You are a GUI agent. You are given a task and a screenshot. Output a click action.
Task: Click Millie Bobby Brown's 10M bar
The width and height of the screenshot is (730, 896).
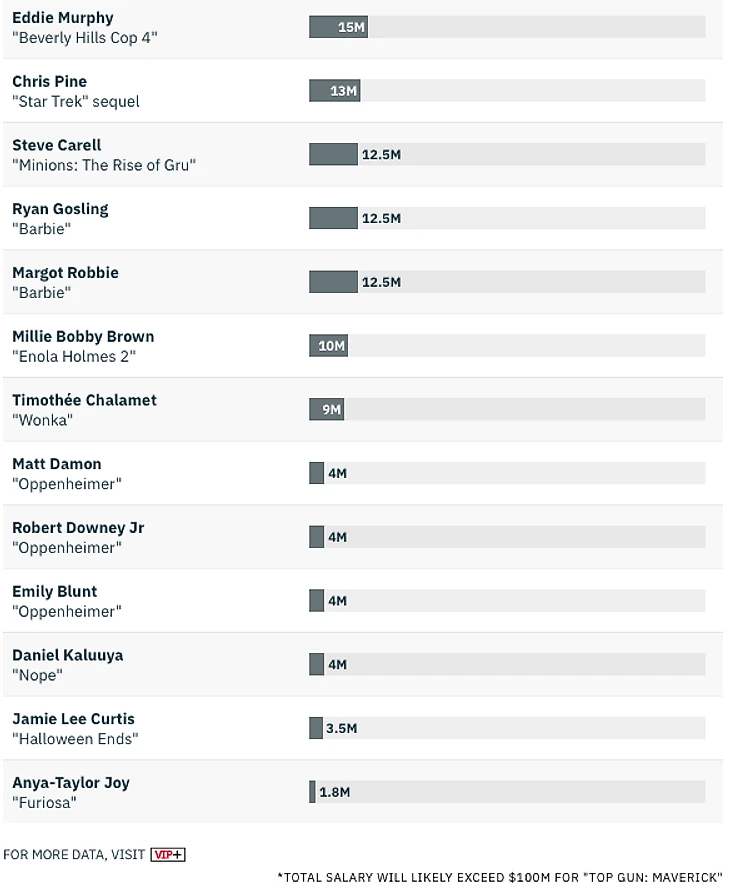point(328,346)
